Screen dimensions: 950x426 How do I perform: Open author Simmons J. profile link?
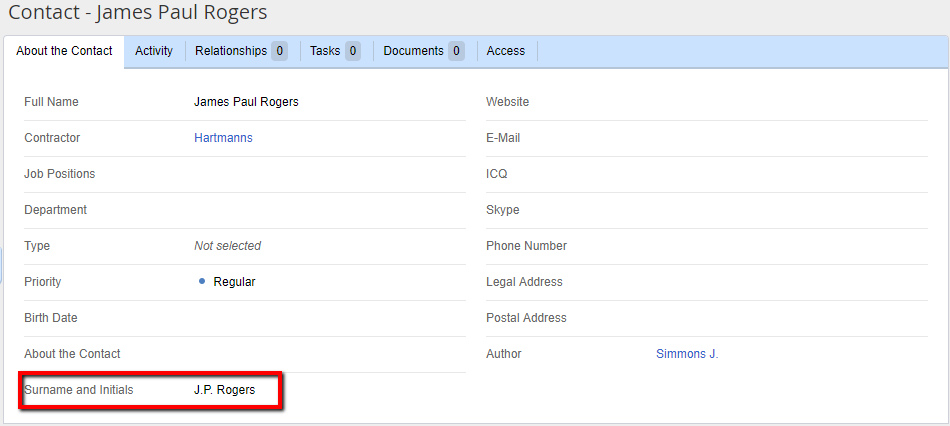687,354
